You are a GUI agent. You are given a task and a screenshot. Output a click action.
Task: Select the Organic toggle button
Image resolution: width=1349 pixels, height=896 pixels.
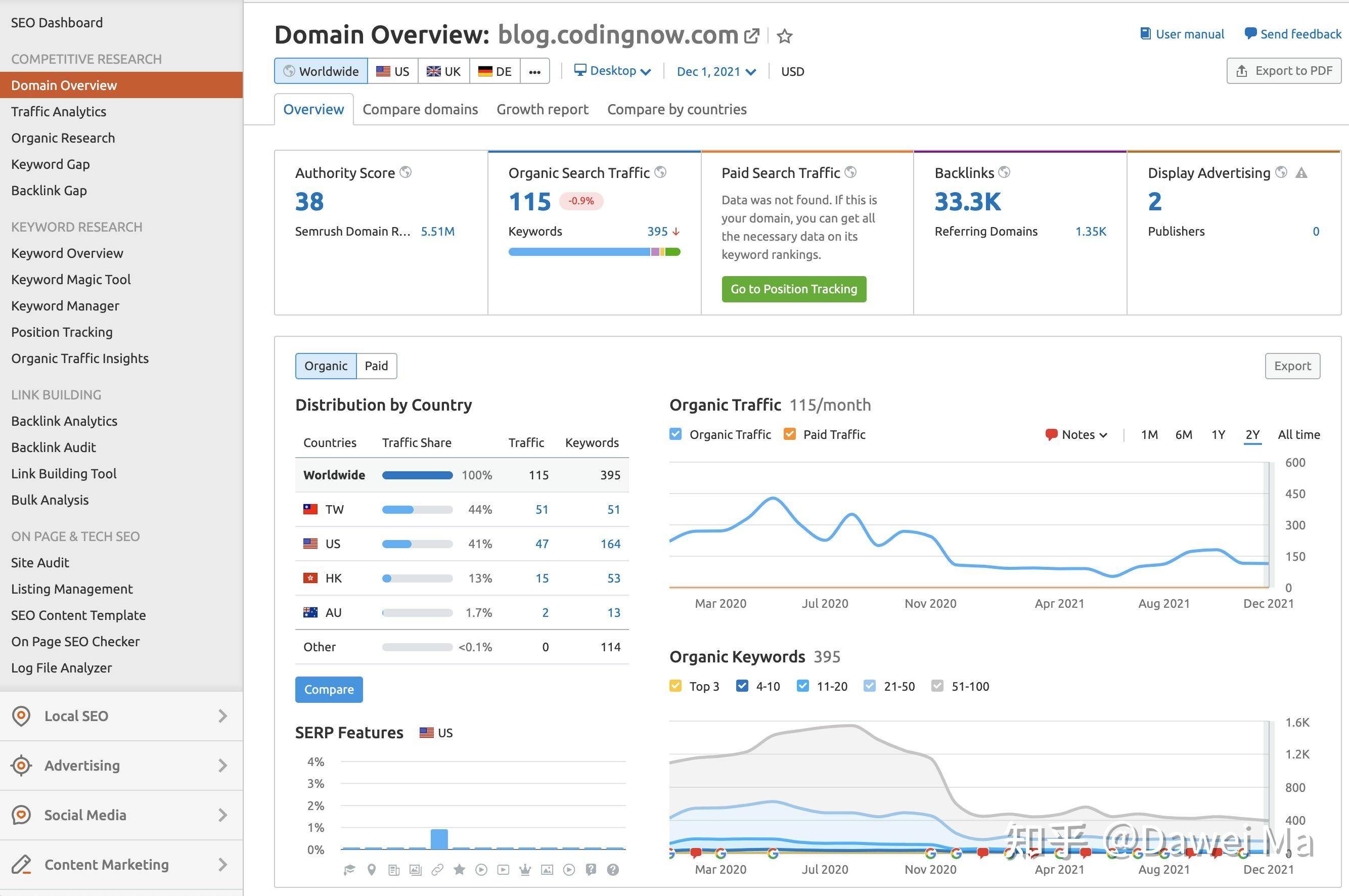pyautogui.click(x=326, y=366)
